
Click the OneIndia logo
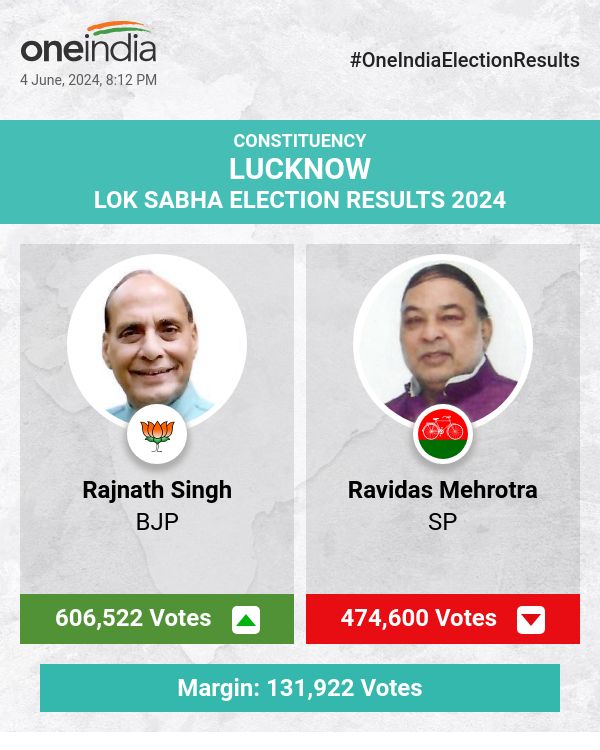(x=89, y=42)
